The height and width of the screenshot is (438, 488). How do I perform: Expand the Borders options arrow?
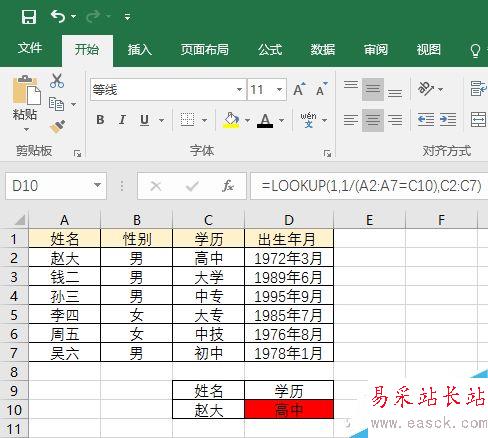(x=204, y=120)
